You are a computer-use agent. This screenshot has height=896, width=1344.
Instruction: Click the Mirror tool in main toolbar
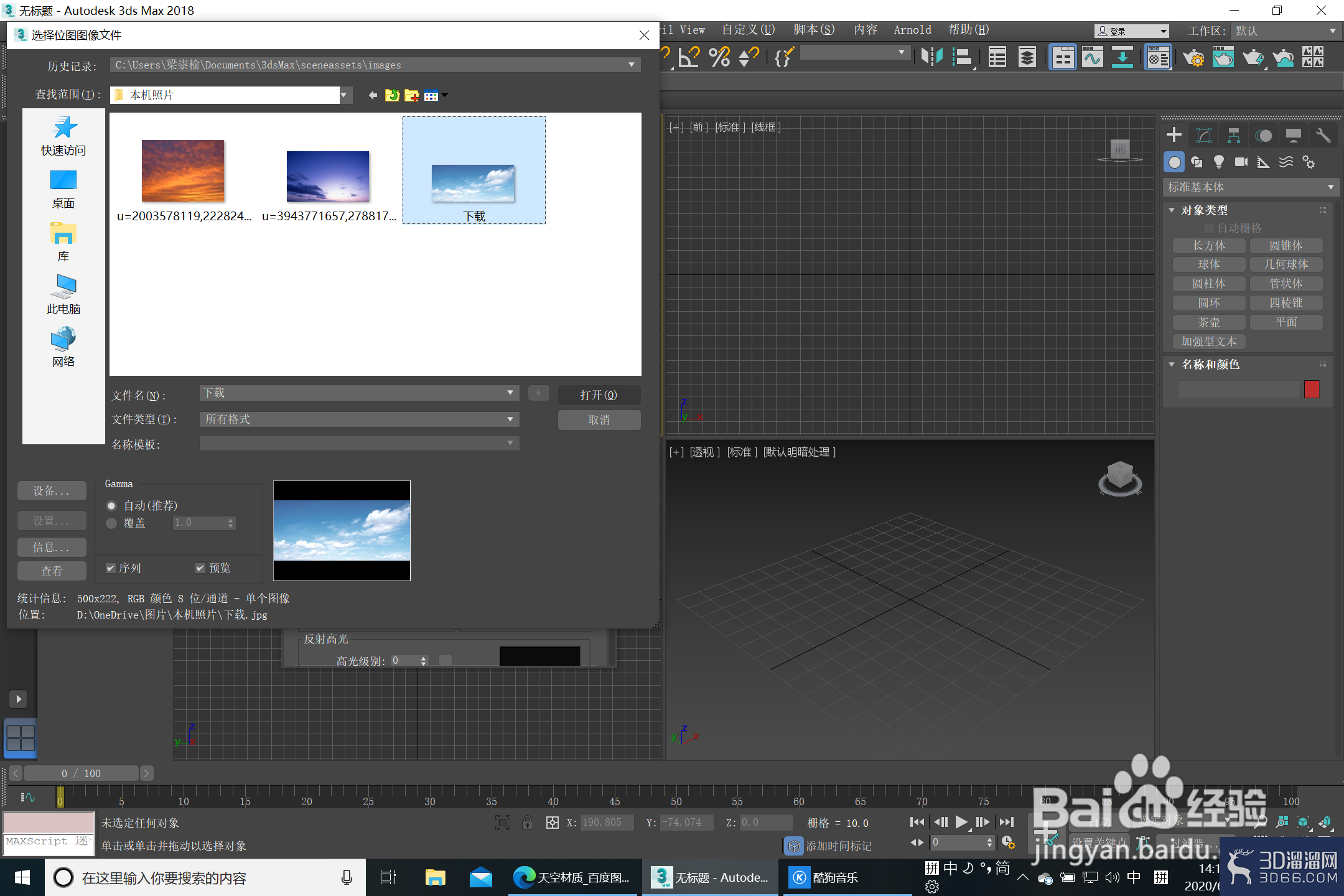pyautogui.click(x=931, y=57)
